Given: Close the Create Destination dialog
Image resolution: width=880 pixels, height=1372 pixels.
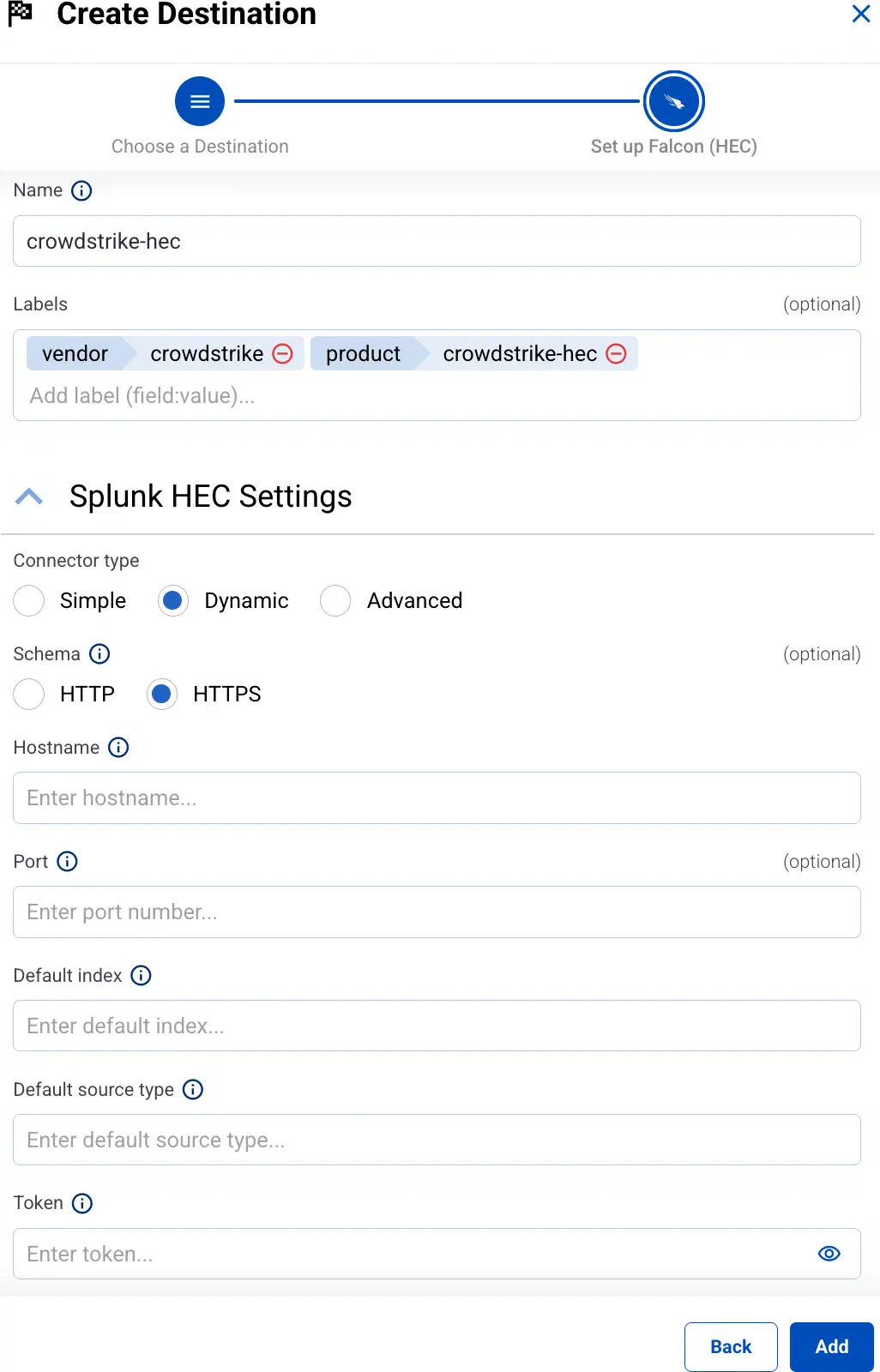Looking at the screenshot, I should tap(861, 14).
